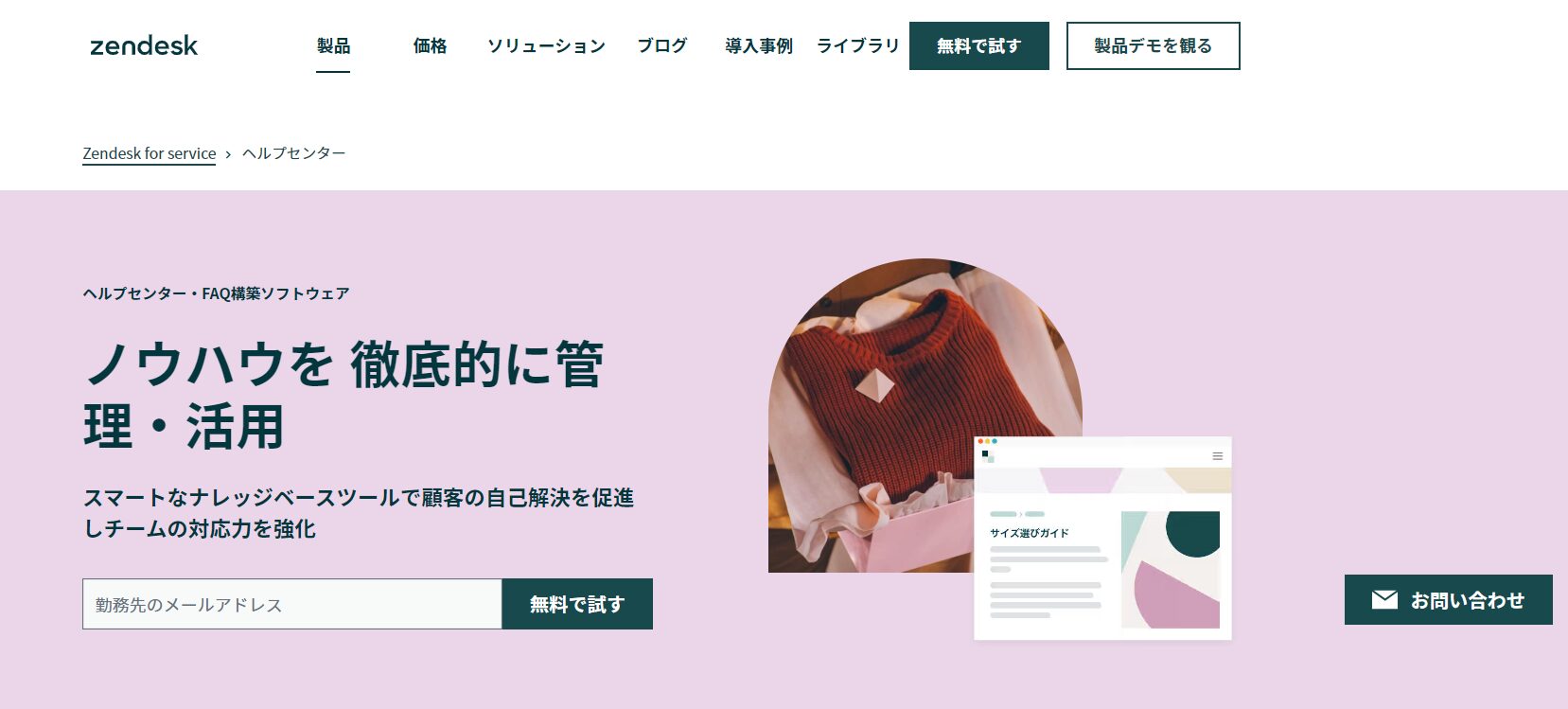Follow the Zendesk for service breadcrumb link
1568x709 pixels.
150,153
